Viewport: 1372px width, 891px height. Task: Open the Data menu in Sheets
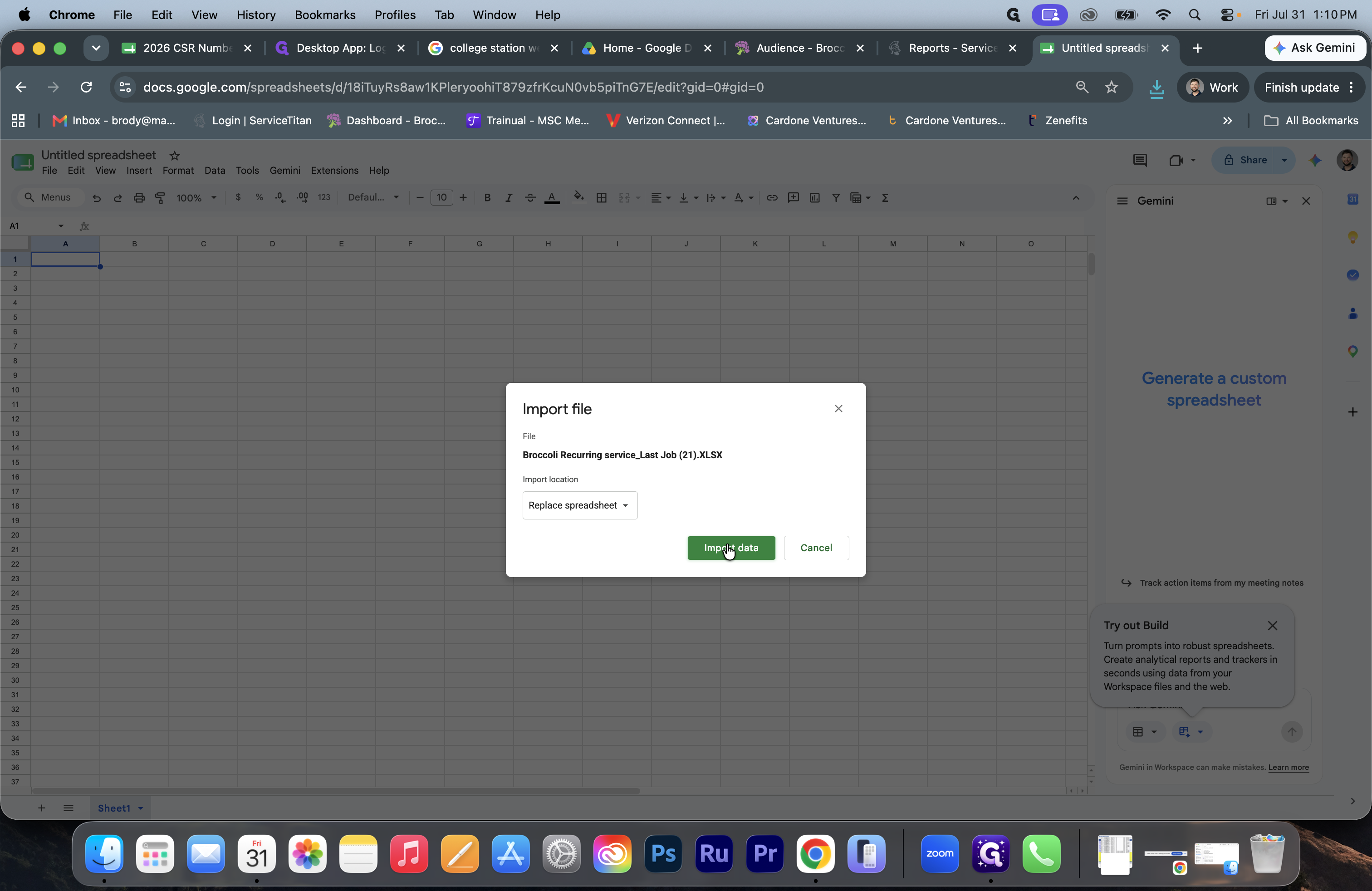tap(215, 171)
